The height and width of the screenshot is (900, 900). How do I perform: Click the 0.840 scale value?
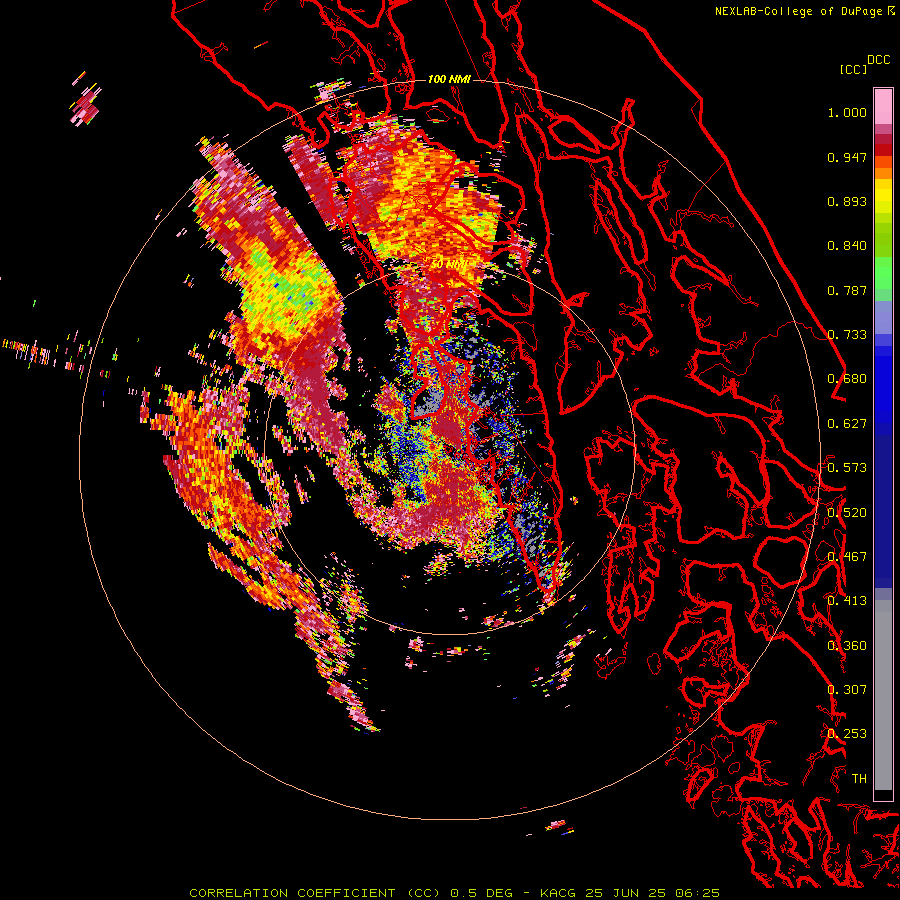click(x=847, y=246)
